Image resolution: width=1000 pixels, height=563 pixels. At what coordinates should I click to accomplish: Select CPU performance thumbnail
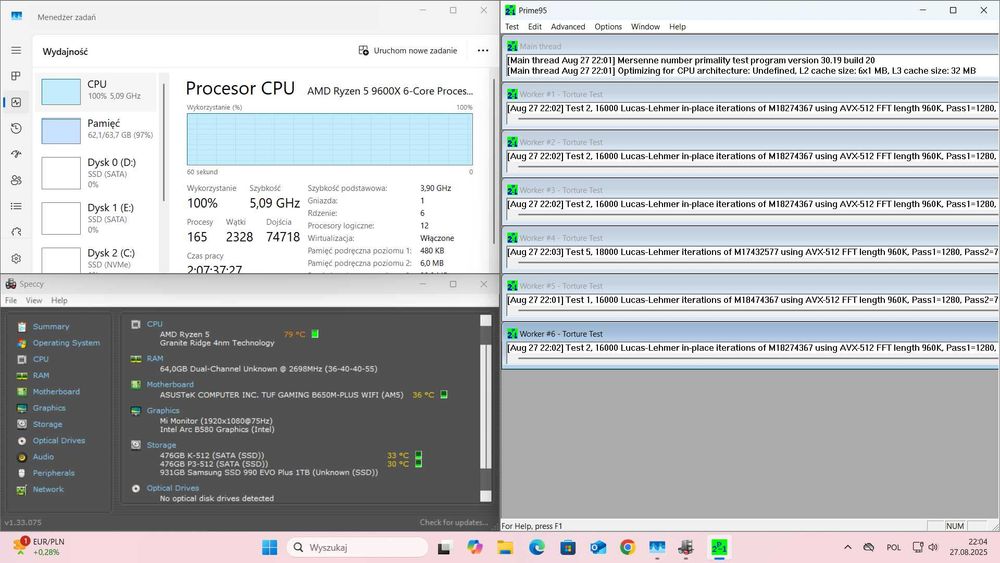coord(61,92)
